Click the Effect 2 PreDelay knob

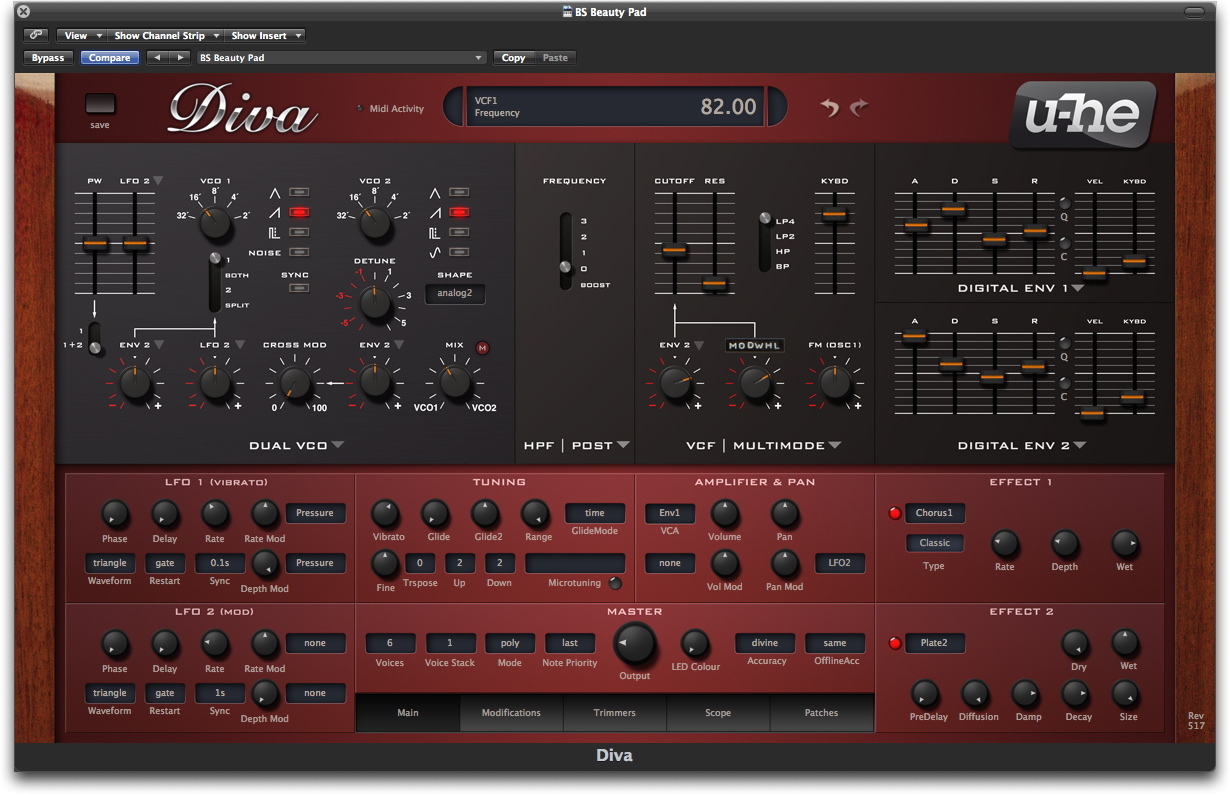925,694
